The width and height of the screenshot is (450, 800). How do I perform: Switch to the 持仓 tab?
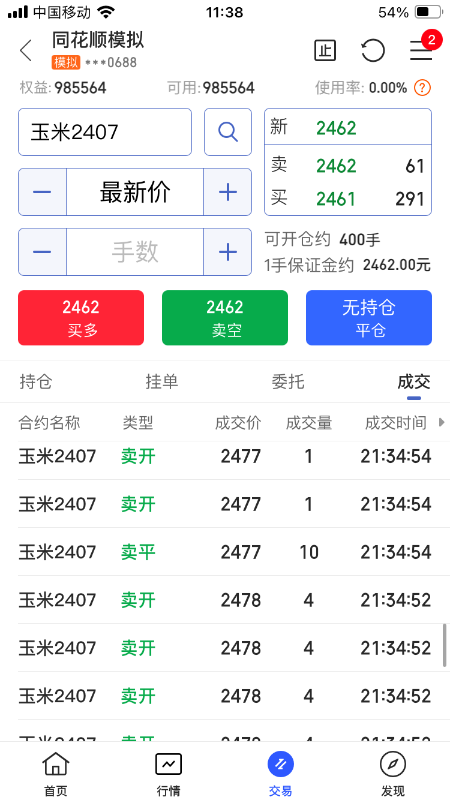click(36, 382)
